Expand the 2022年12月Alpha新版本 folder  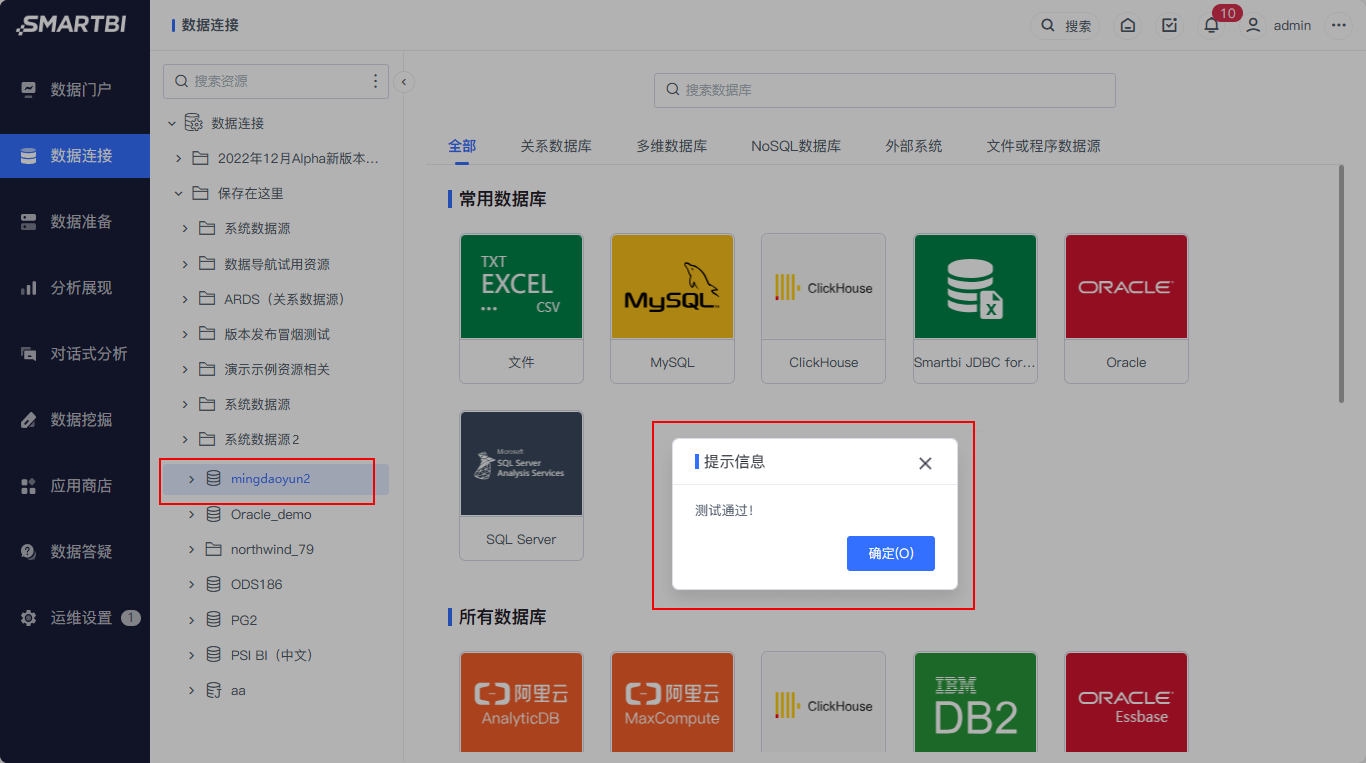(179, 158)
